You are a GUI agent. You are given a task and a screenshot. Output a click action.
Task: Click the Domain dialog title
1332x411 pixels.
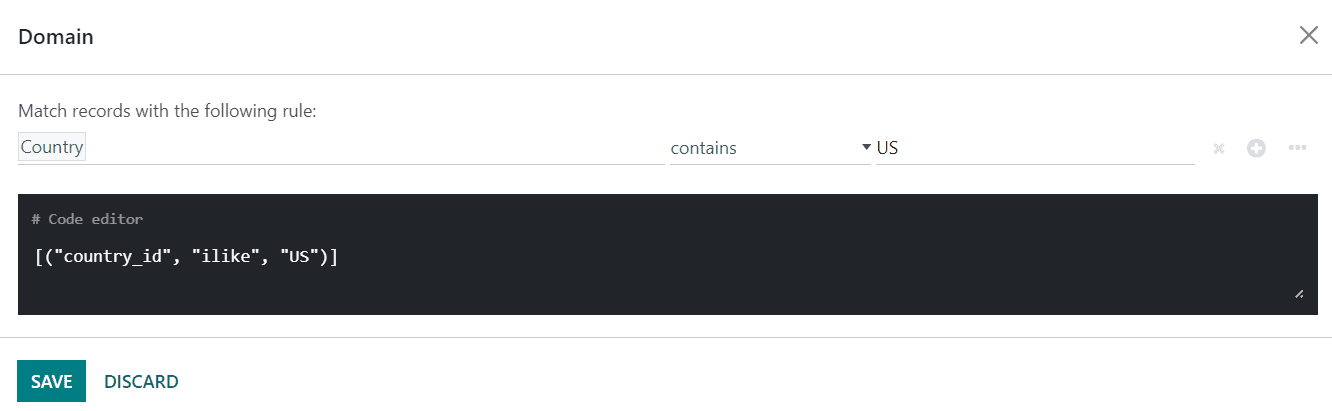(56, 37)
